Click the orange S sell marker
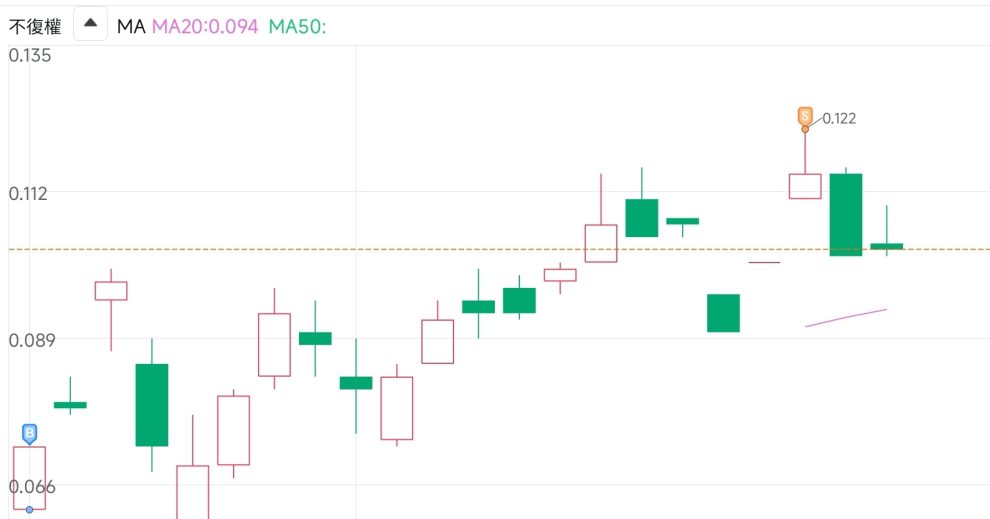 805,116
